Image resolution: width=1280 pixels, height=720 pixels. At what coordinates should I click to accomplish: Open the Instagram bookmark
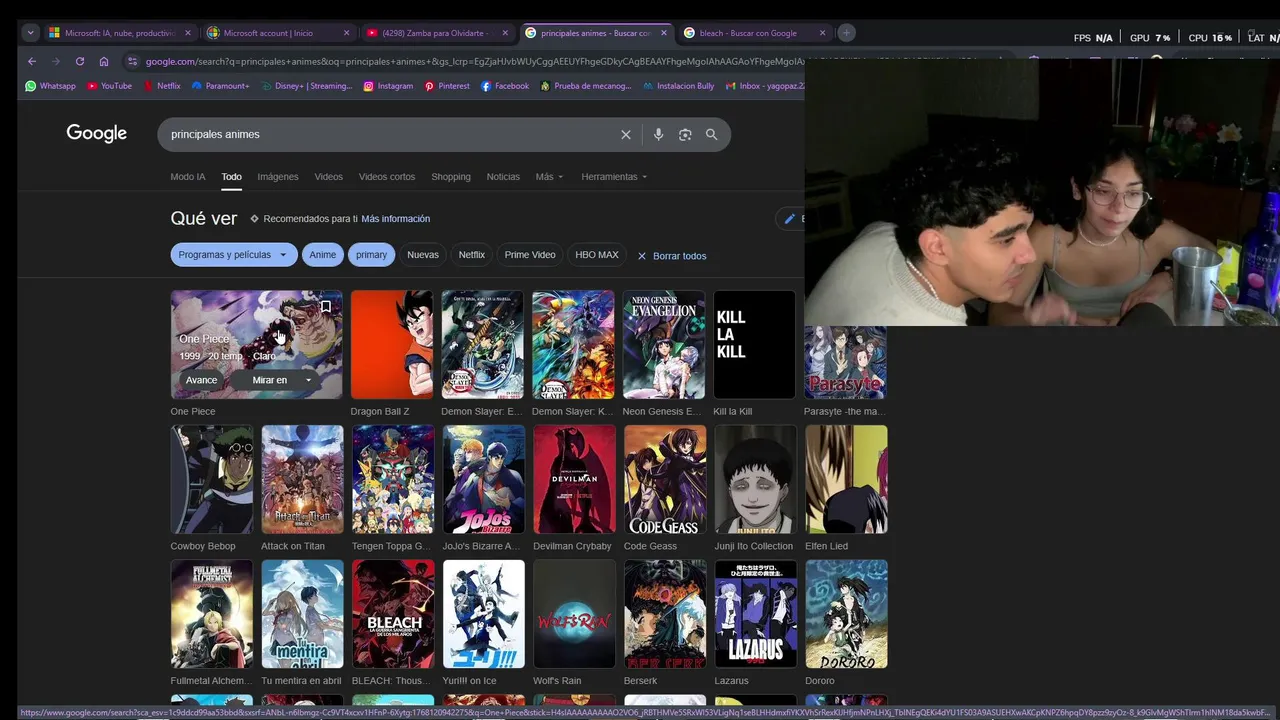[x=388, y=86]
